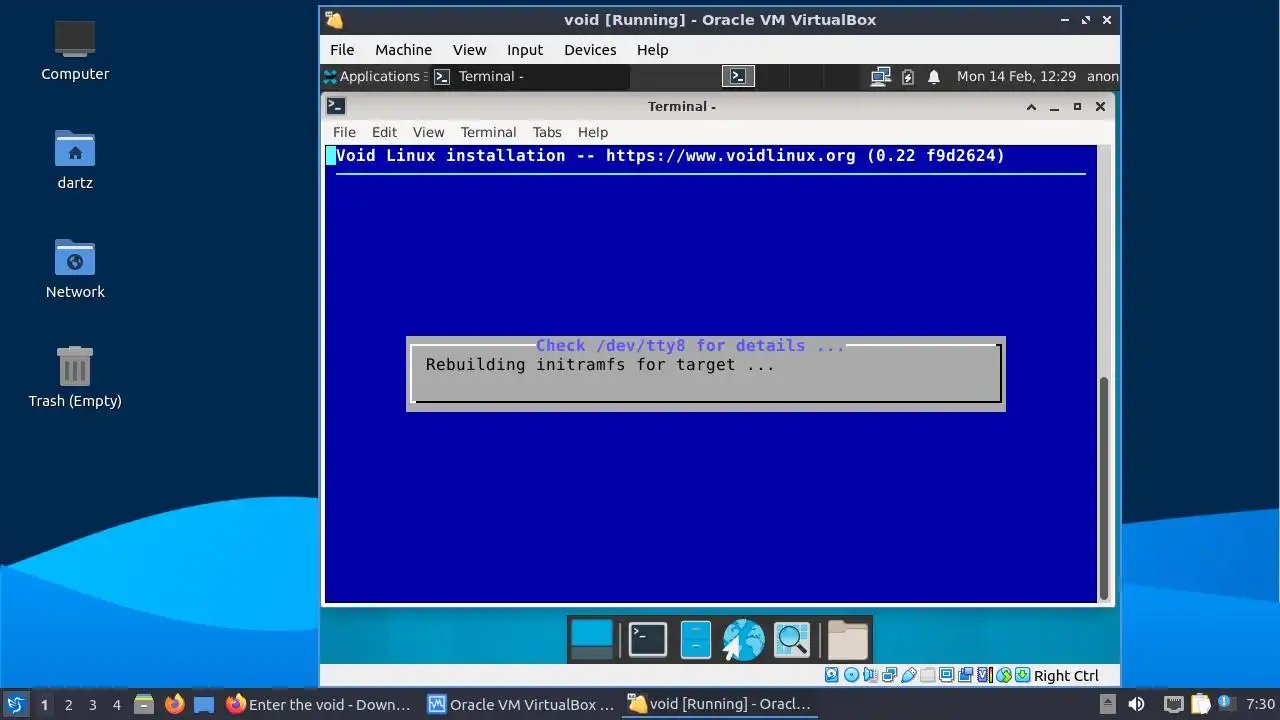Open the Network desktop icon
Viewport: 1280px width, 720px height.
pyautogui.click(x=75, y=267)
